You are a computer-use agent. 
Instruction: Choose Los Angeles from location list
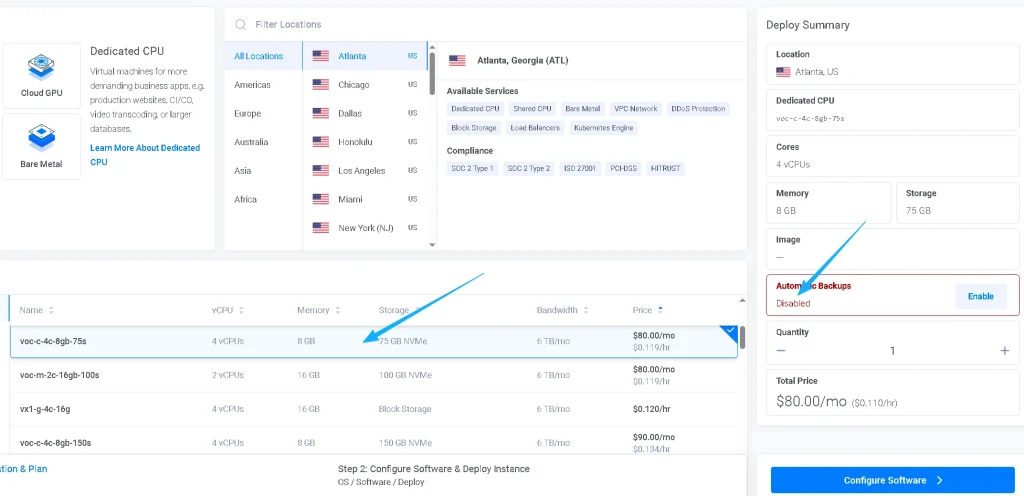pyautogui.click(x=361, y=171)
